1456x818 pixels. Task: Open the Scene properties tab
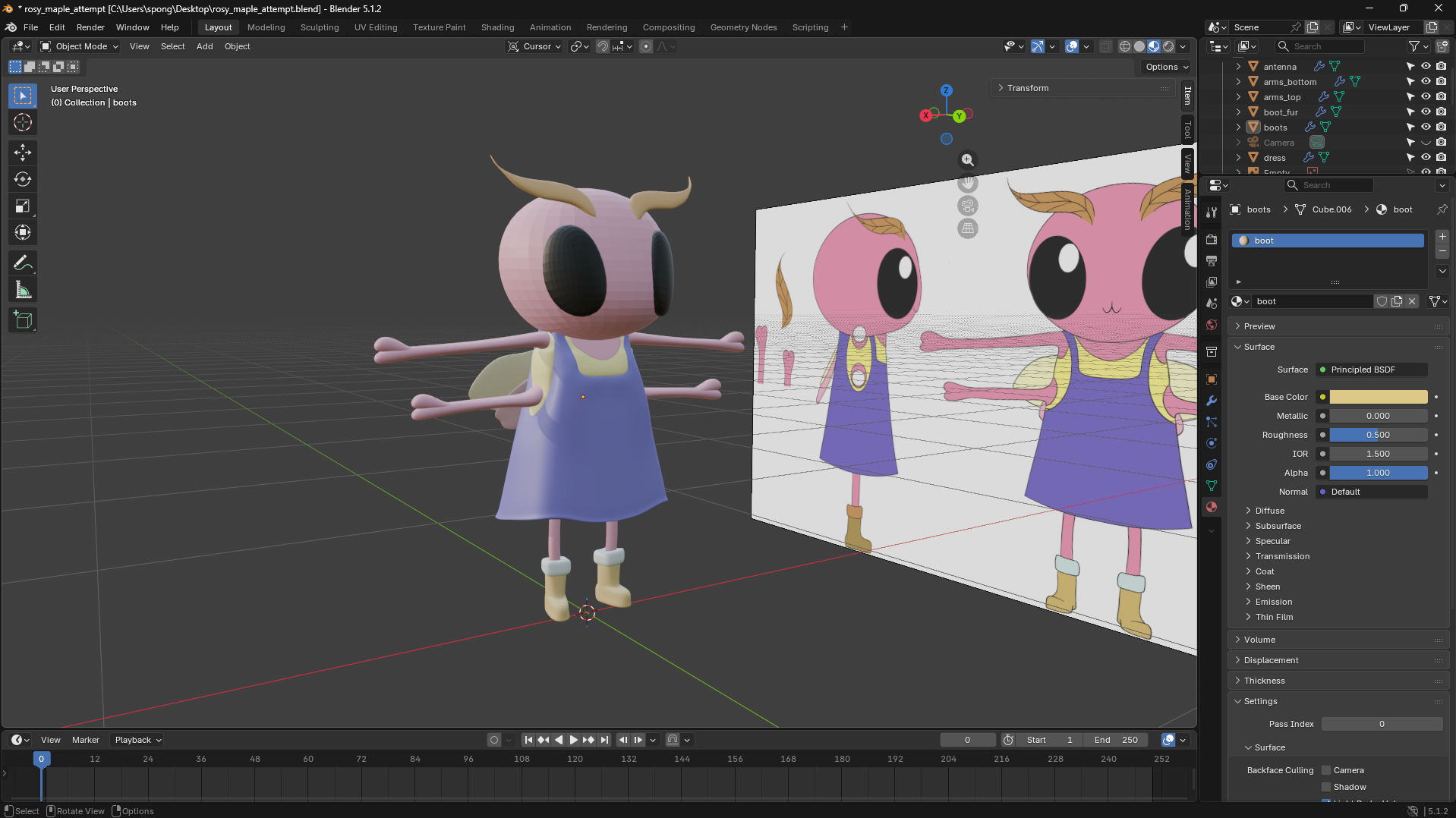click(1212, 304)
